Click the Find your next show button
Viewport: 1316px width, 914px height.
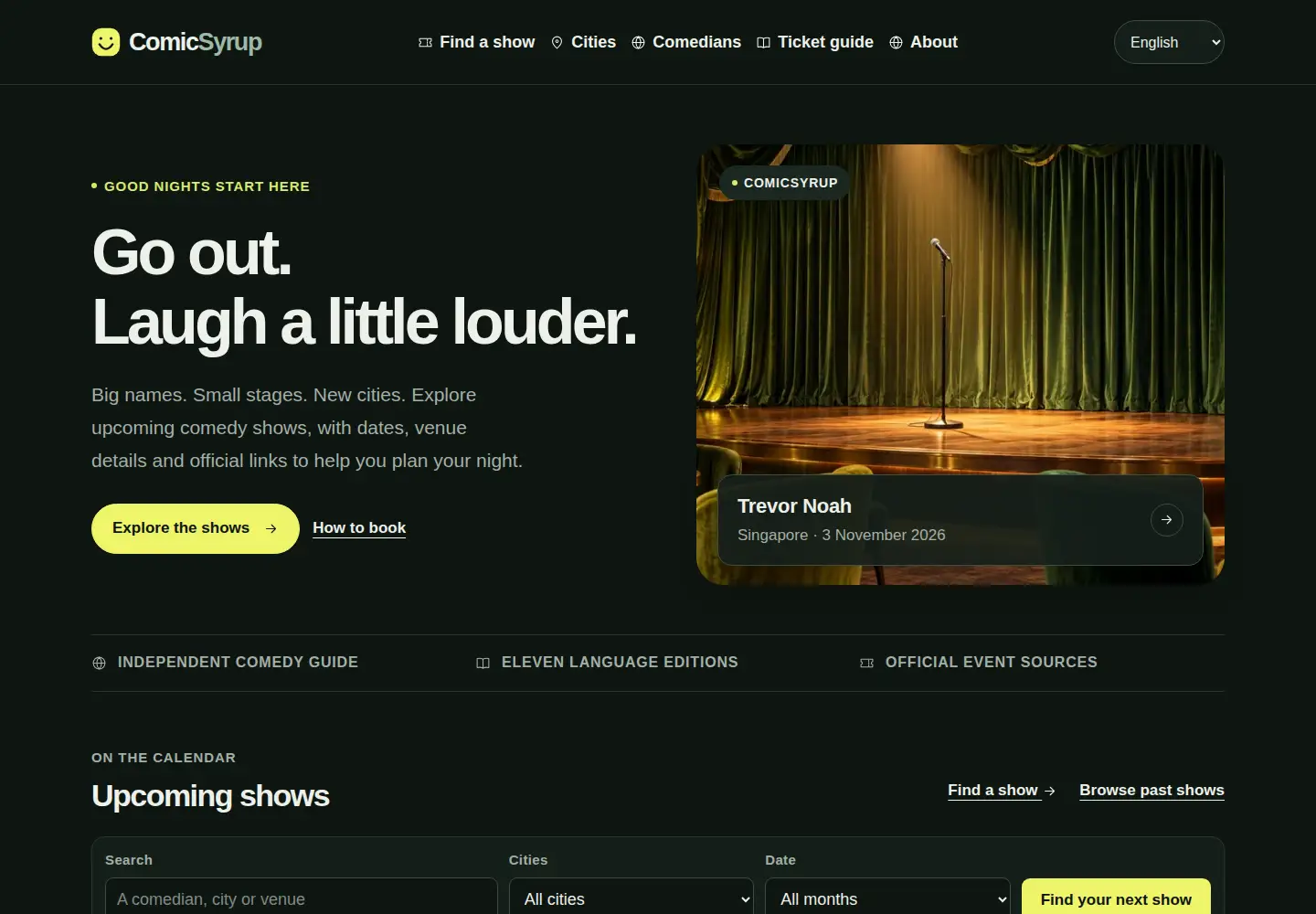click(x=1116, y=899)
